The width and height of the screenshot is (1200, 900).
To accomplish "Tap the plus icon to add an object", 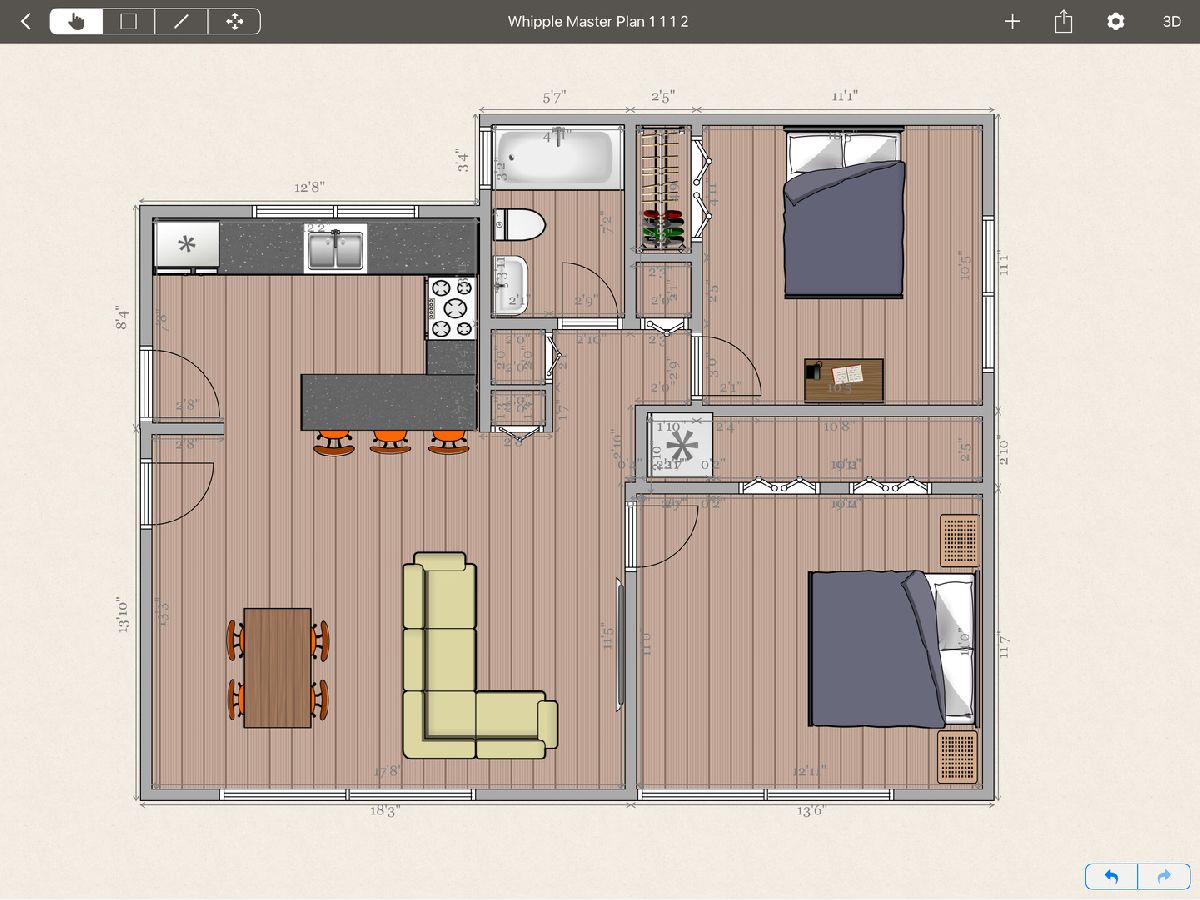I will pos(1012,21).
